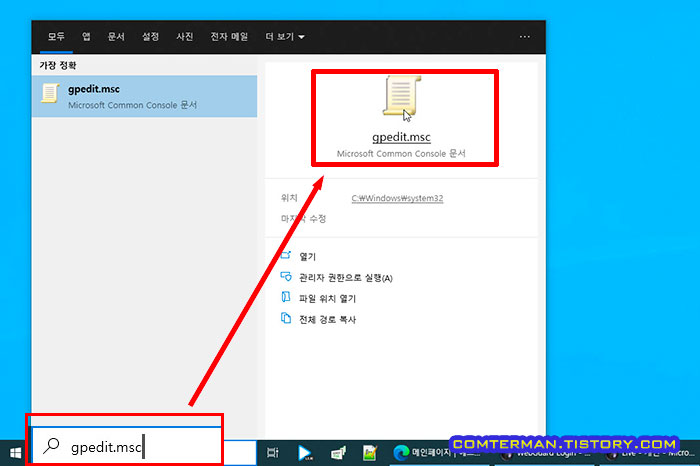Image resolution: width=700 pixels, height=466 pixels.
Task: Open the Windows Start button
Action: pos(16,453)
